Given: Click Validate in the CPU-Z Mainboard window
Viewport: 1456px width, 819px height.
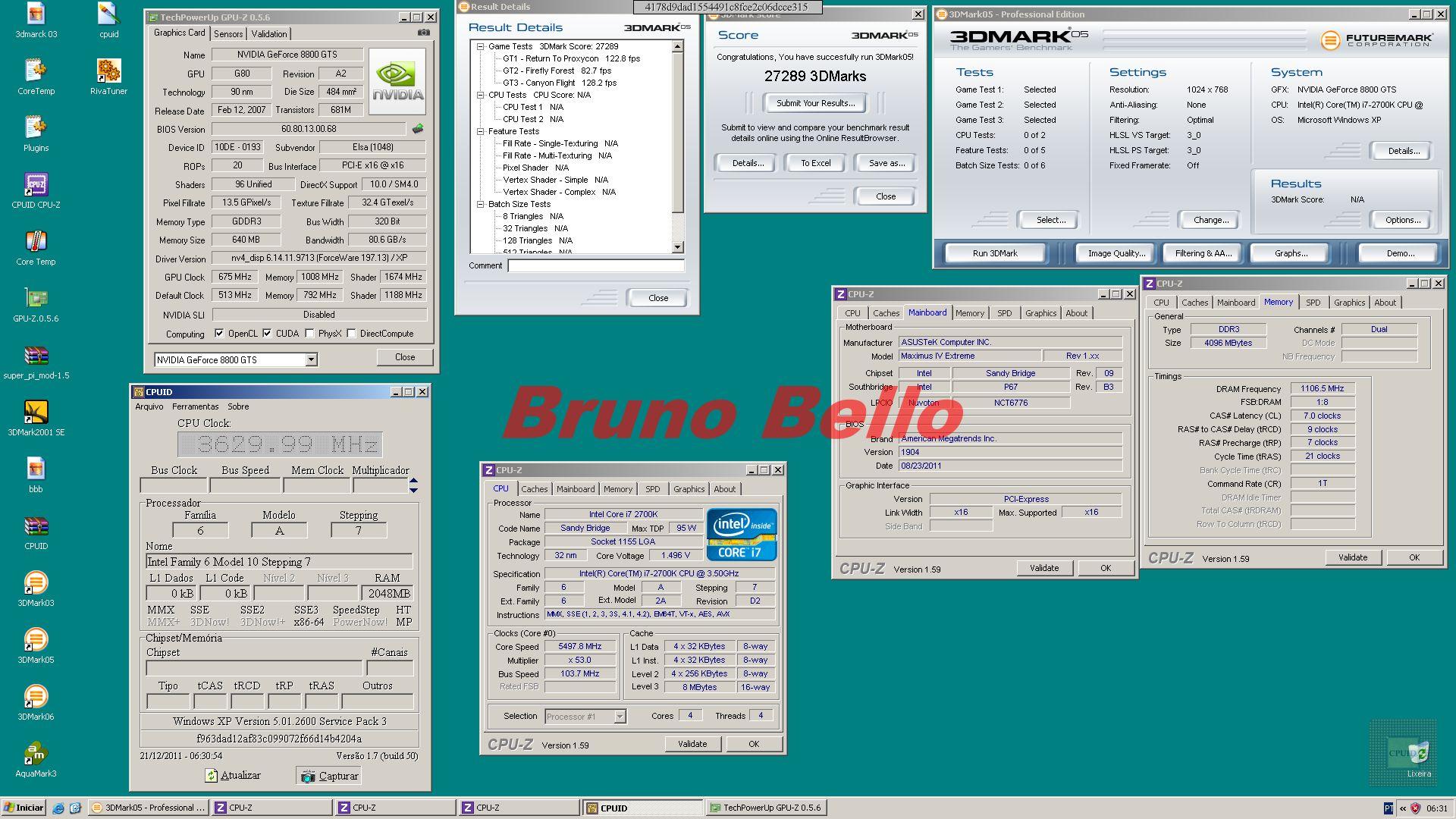Looking at the screenshot, I should coord(1043,568).
